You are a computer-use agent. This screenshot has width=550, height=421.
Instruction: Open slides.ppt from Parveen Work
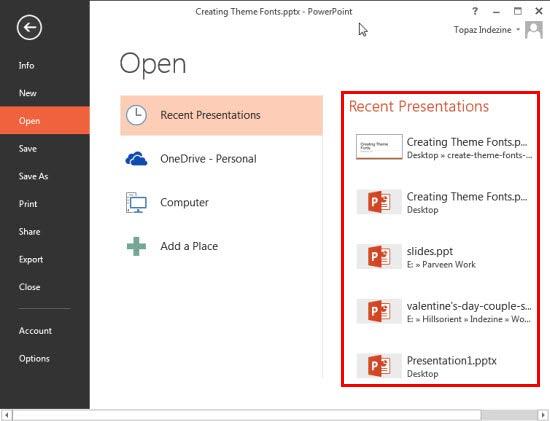click(x=444, y=257)
